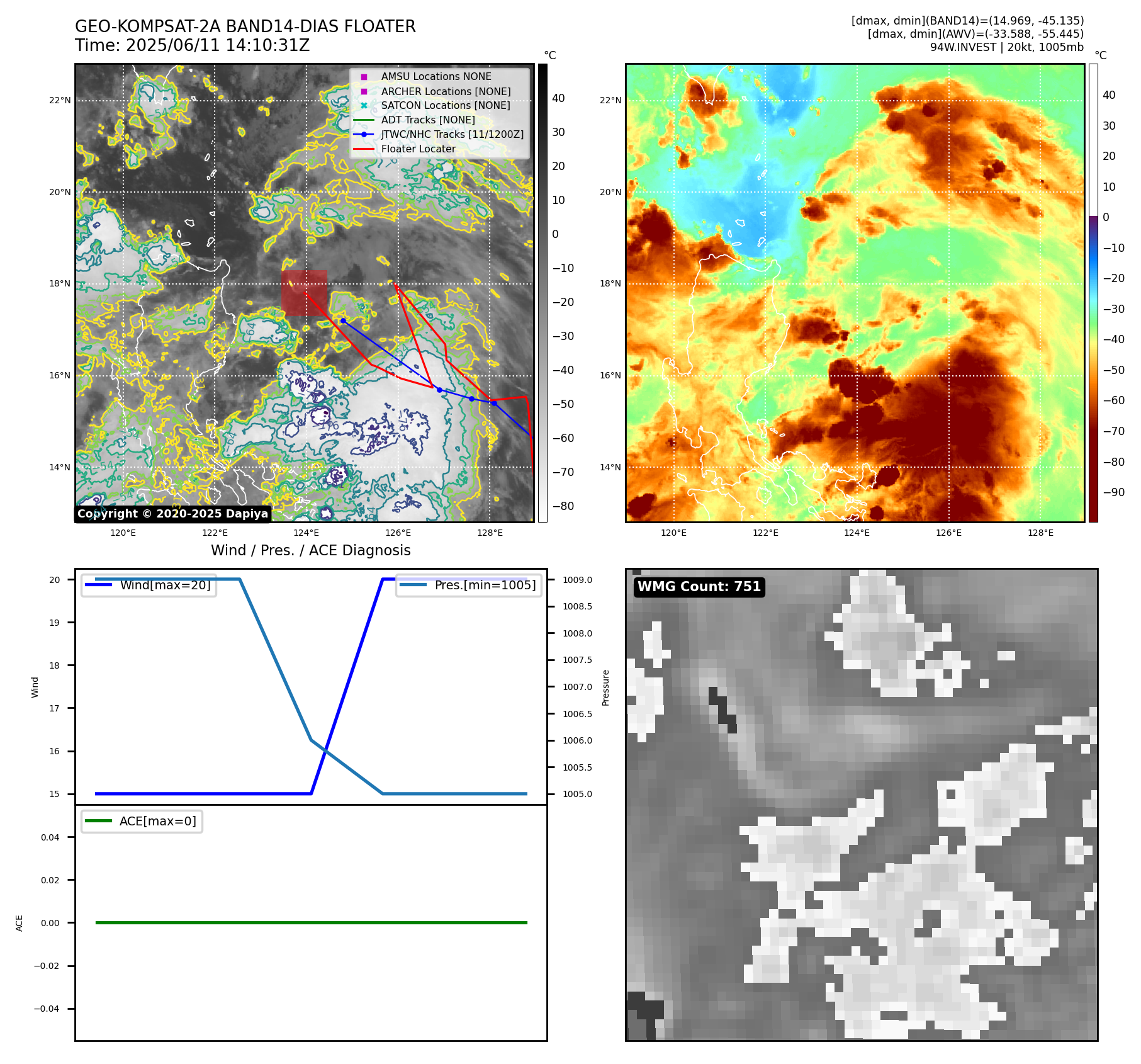This screenshot has height=1064, width=1141.
Task: Click the Pressure axis label on chart
Action: (x=606, y=688)
